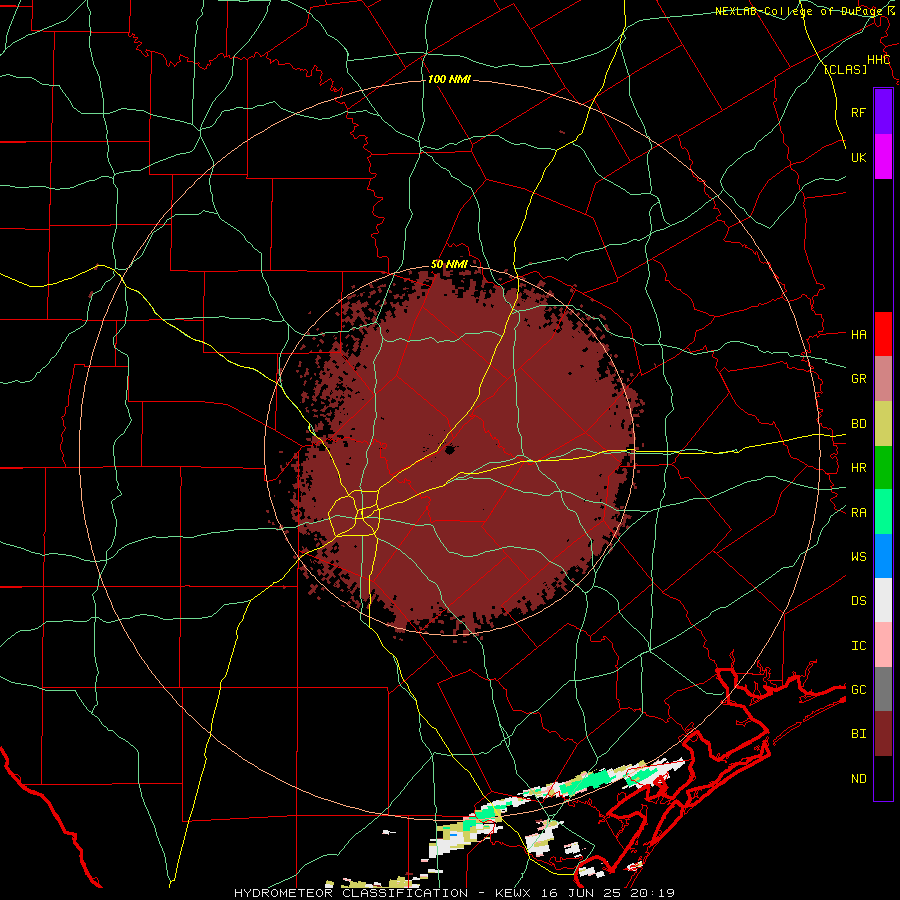Click the 'RF' legend label
This screenshot has height=900, width=900.
tap(858, 112)
